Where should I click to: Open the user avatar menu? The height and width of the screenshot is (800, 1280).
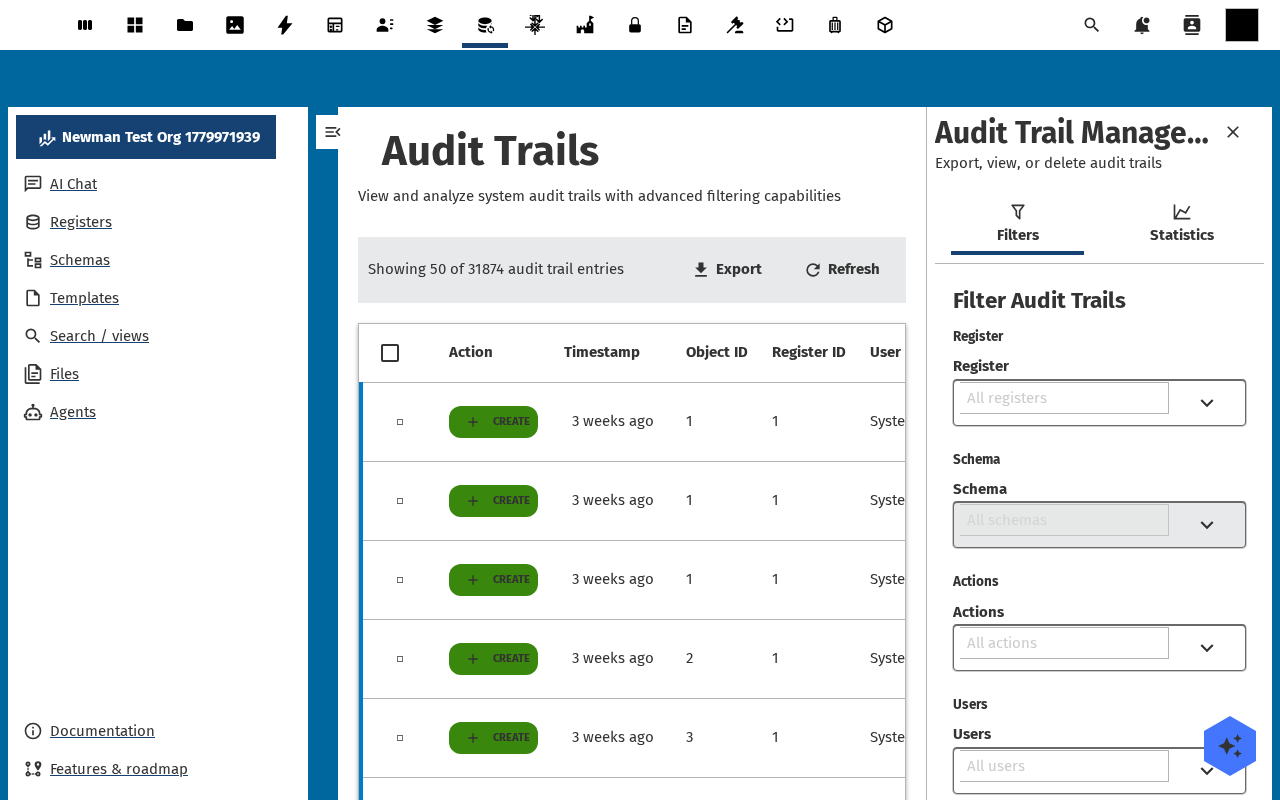[x=1242, y=25]
